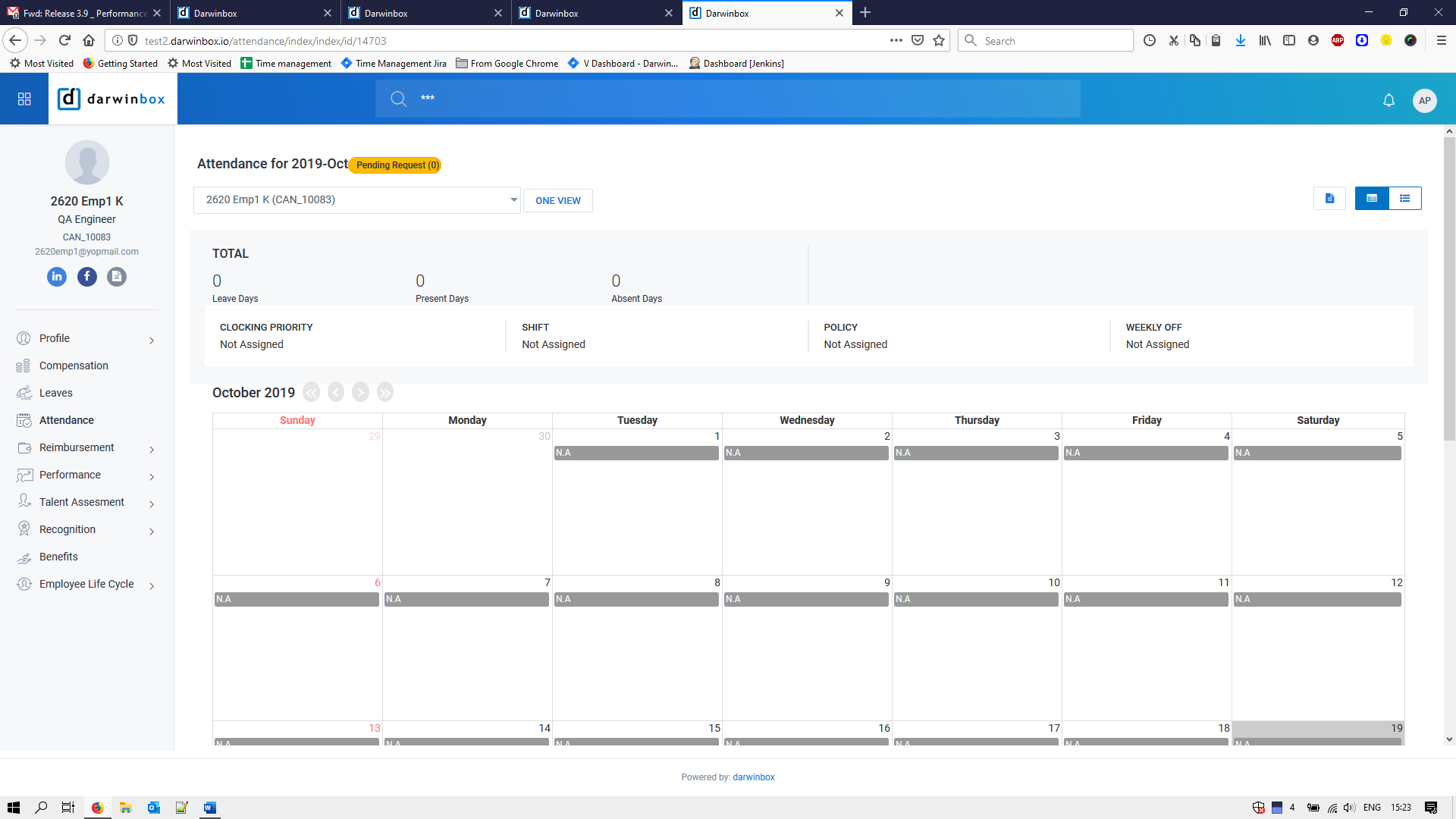Open the LinkedIn profile icon
1456x819 pixels.
(x=57, y=277)
